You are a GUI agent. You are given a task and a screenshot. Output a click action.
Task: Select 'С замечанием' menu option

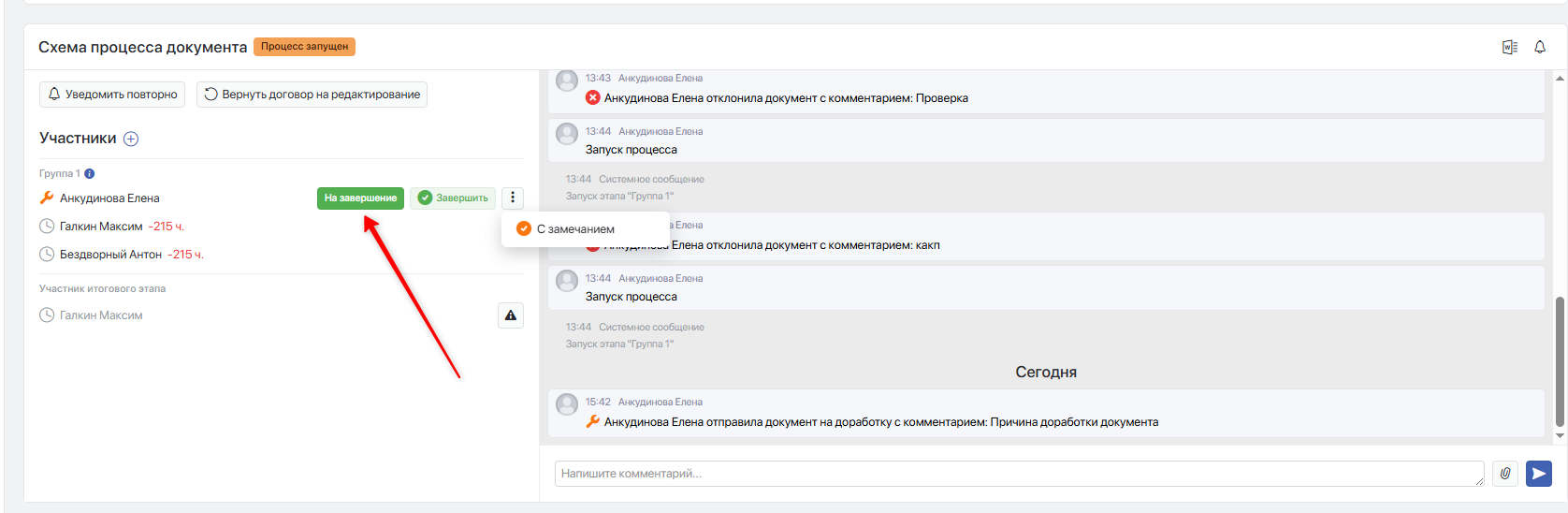[x=566, y=228]
